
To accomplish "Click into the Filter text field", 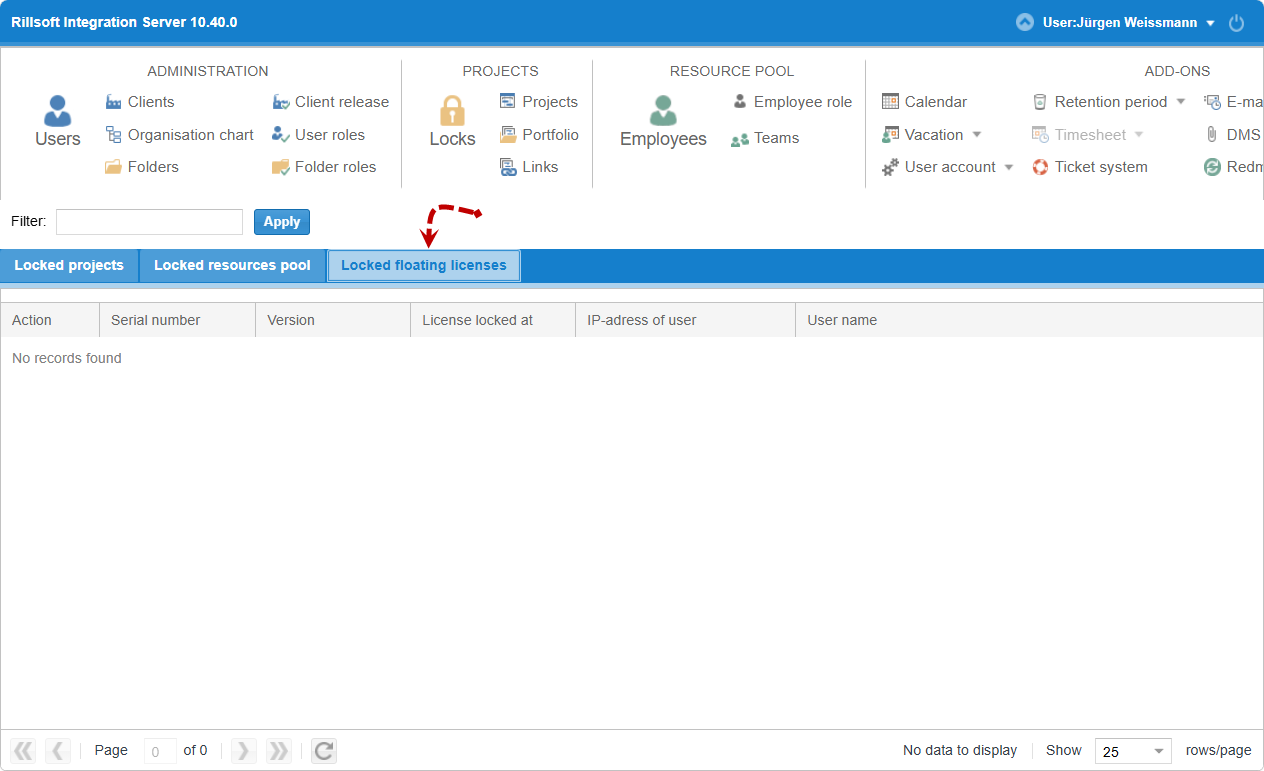I will (149, 222).
